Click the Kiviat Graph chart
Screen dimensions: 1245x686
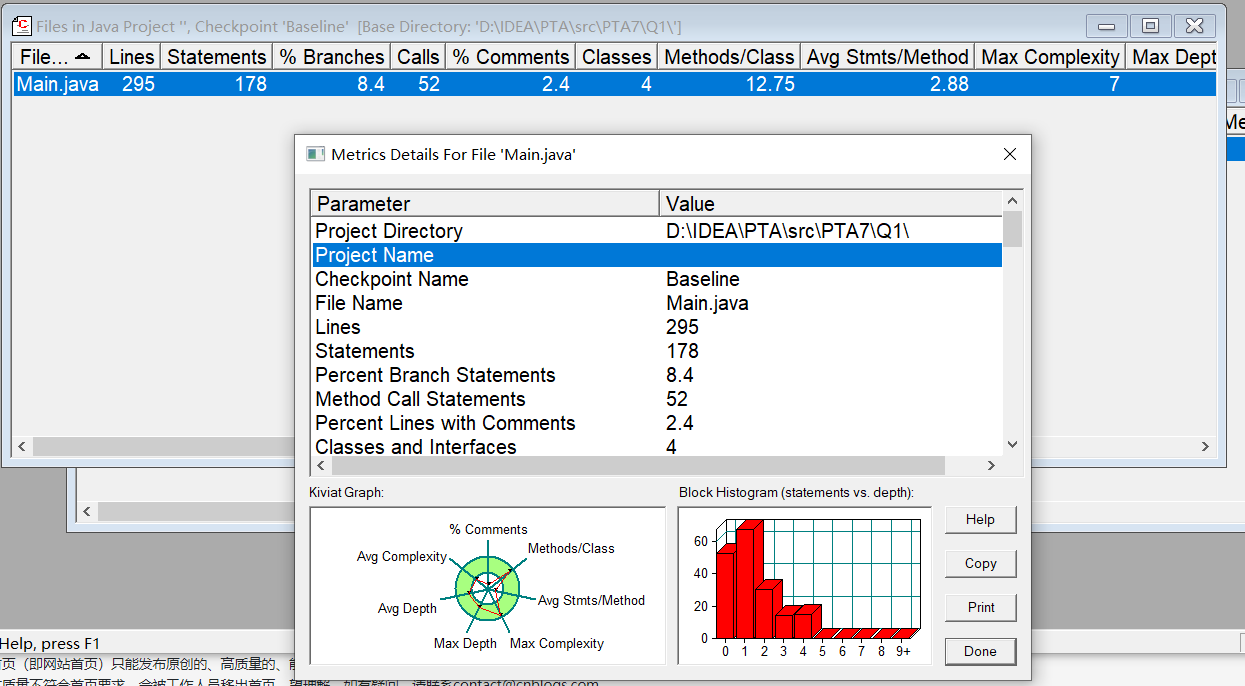487,585
